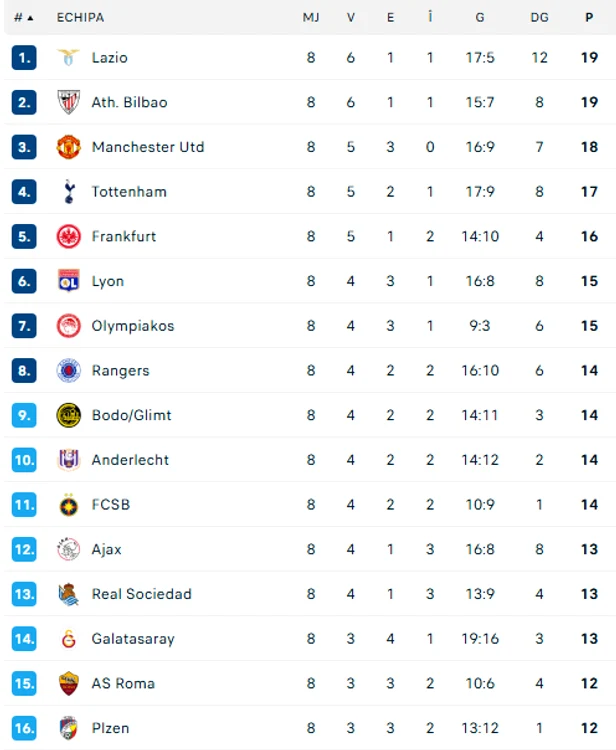
Task: Sort table by ECHIPA team header
Action: pyautogui.click(x=80, y=18)
